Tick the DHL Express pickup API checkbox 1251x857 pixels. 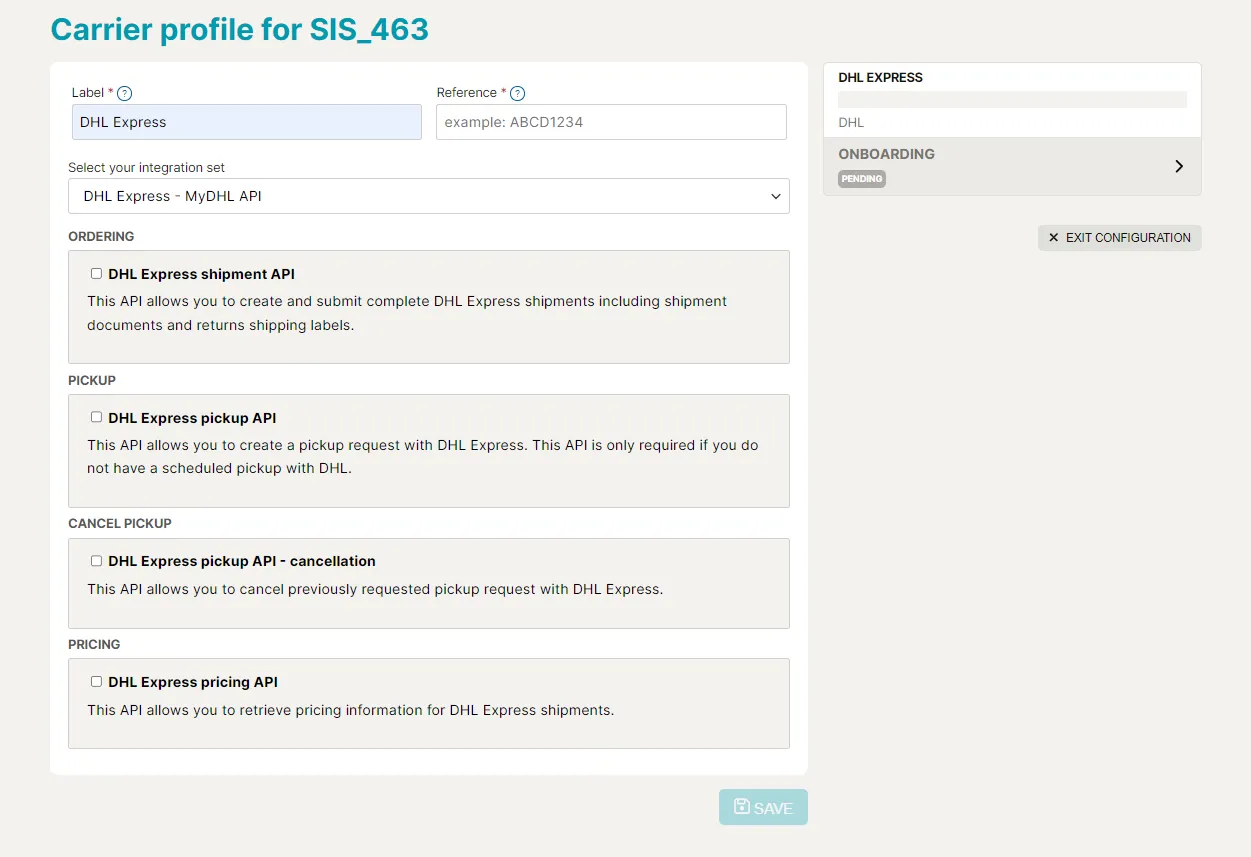(x=97, y=418)
